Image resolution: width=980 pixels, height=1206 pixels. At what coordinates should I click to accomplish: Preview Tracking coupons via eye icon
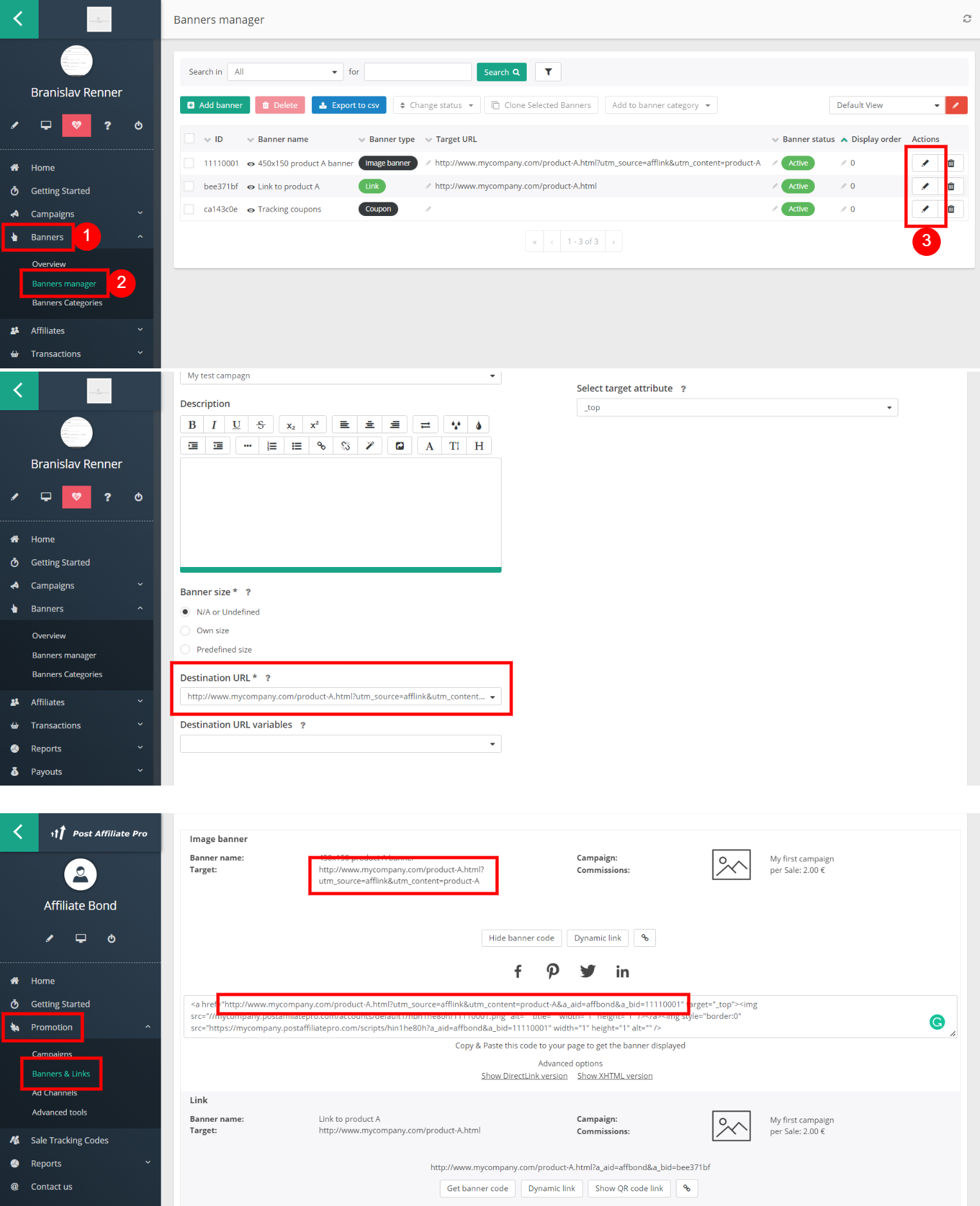(x=251, y=210)
